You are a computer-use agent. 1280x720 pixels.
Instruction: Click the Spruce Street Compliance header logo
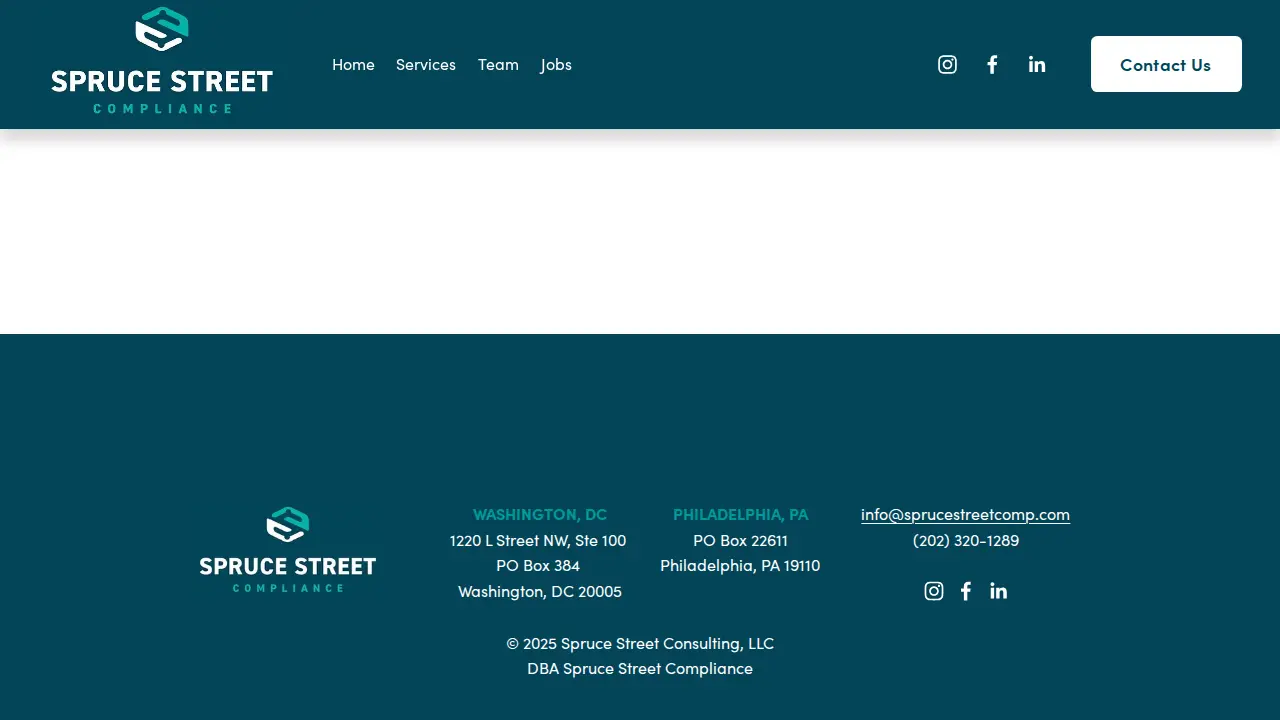162,61
